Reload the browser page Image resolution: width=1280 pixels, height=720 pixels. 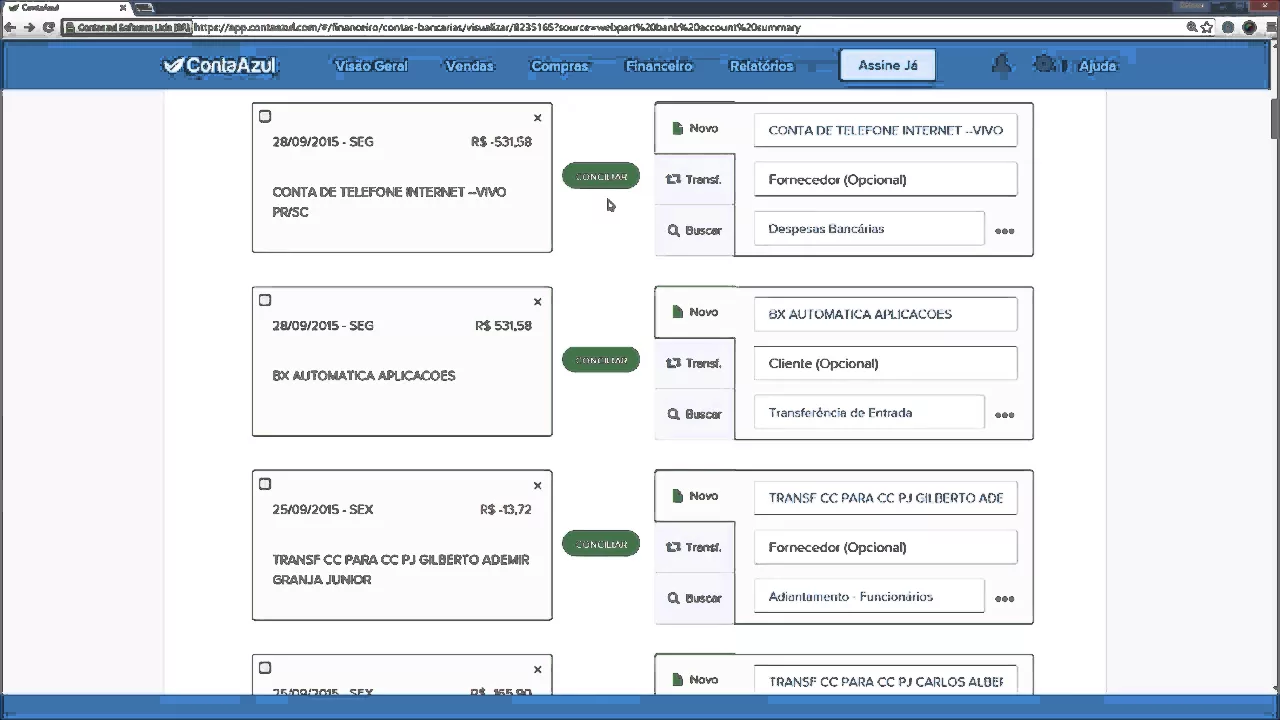point(48,27)
